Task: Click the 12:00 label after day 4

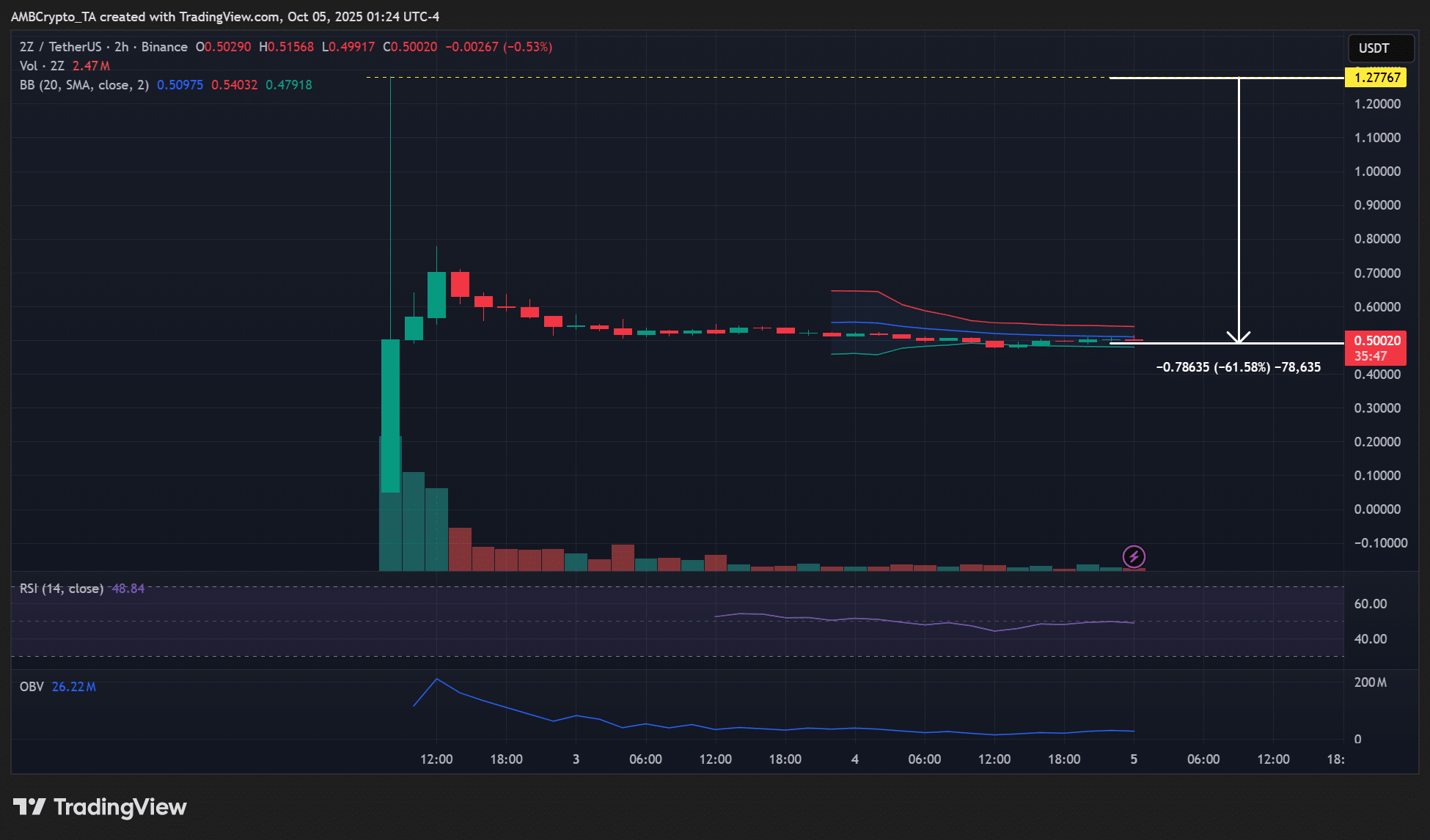Action: [x=994, y=759]
